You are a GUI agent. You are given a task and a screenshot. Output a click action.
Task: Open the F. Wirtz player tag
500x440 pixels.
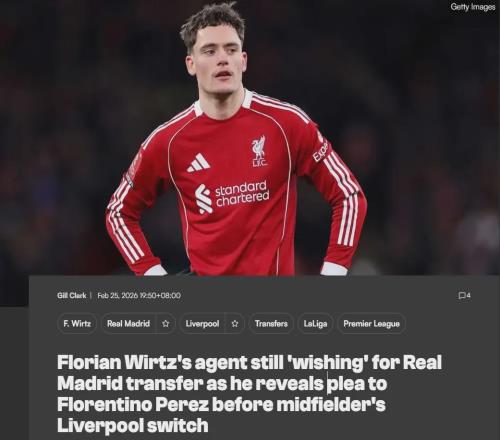(77, 324)
